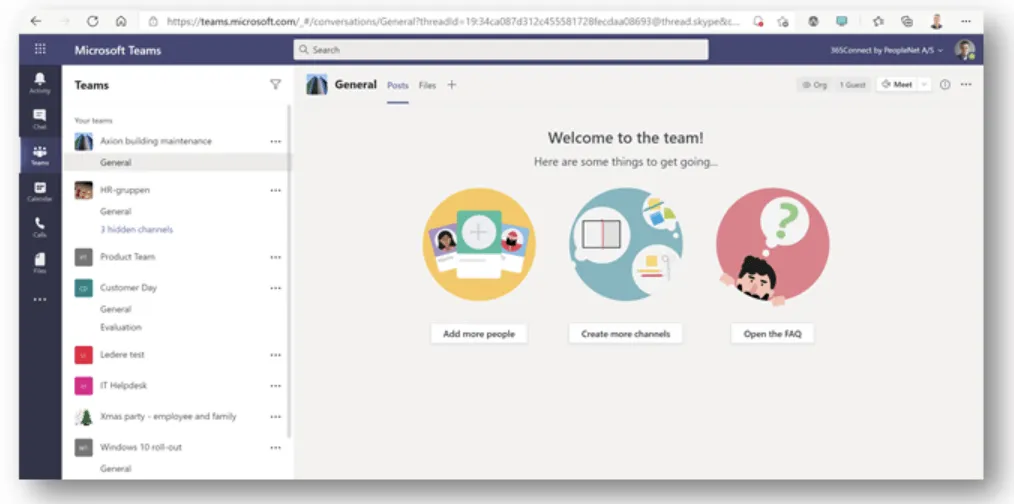This screenshot has width=1014, height=504.
Task: Open Xmas party - employee and family team
Action: tap(168, 417)
